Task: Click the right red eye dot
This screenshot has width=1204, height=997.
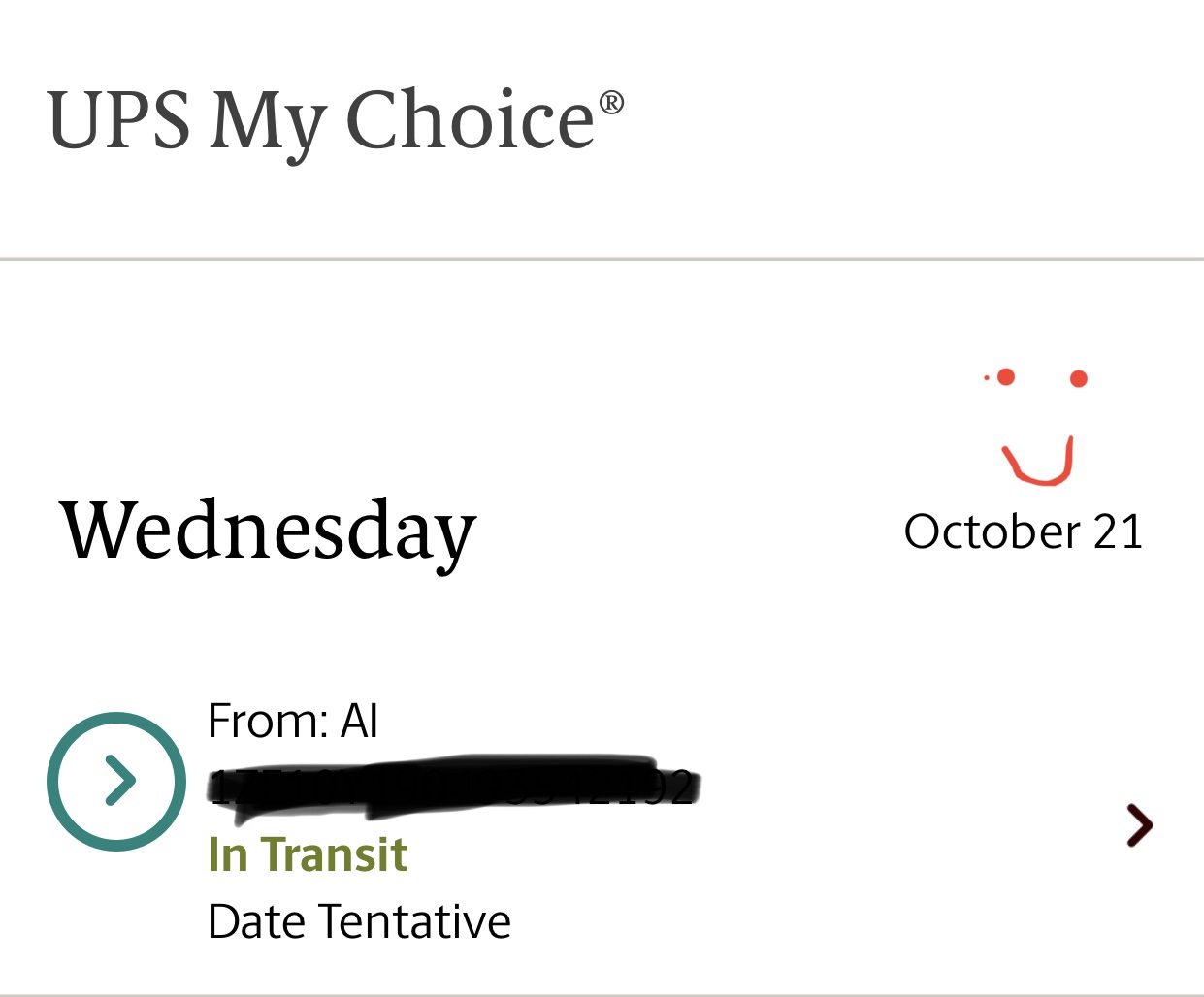Action: coord(1079,378)
